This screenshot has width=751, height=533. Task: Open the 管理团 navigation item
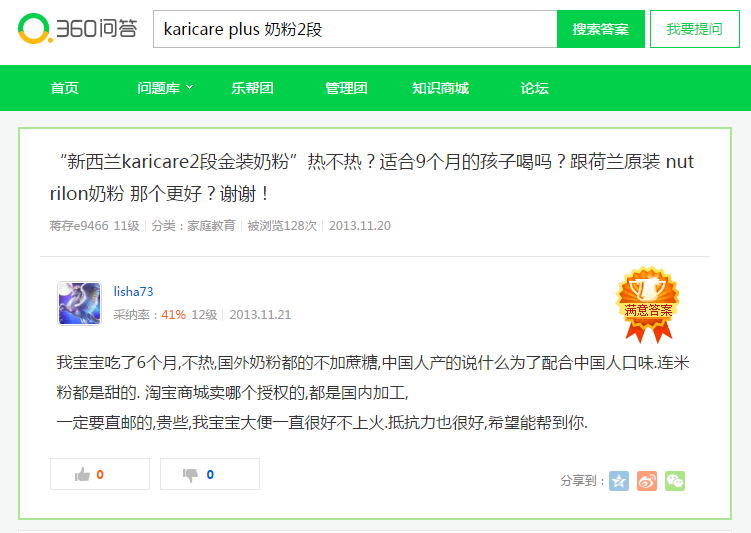coord(346,88)
